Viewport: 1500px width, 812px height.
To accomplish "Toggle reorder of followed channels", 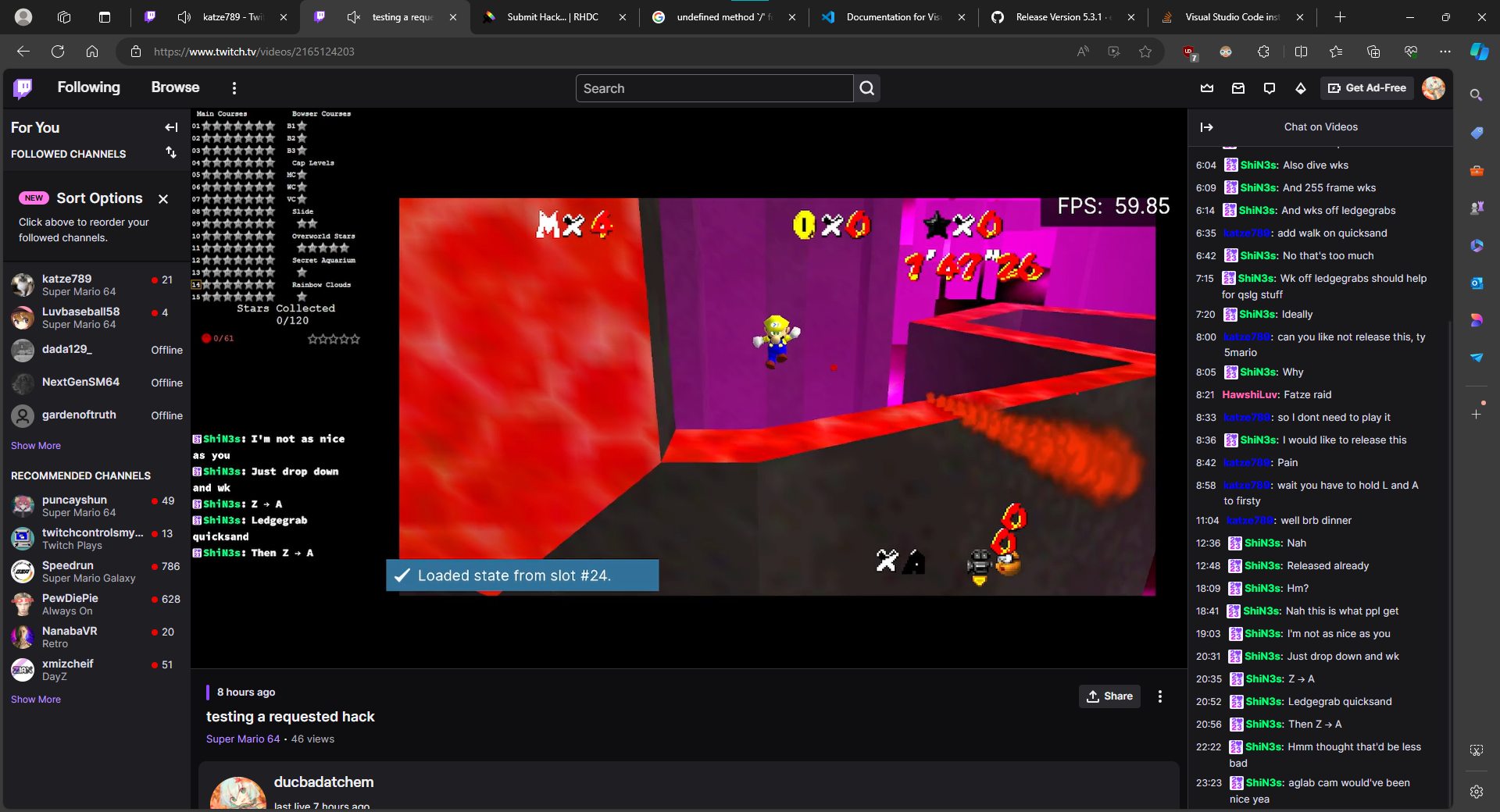I will [x=171, y=153].
